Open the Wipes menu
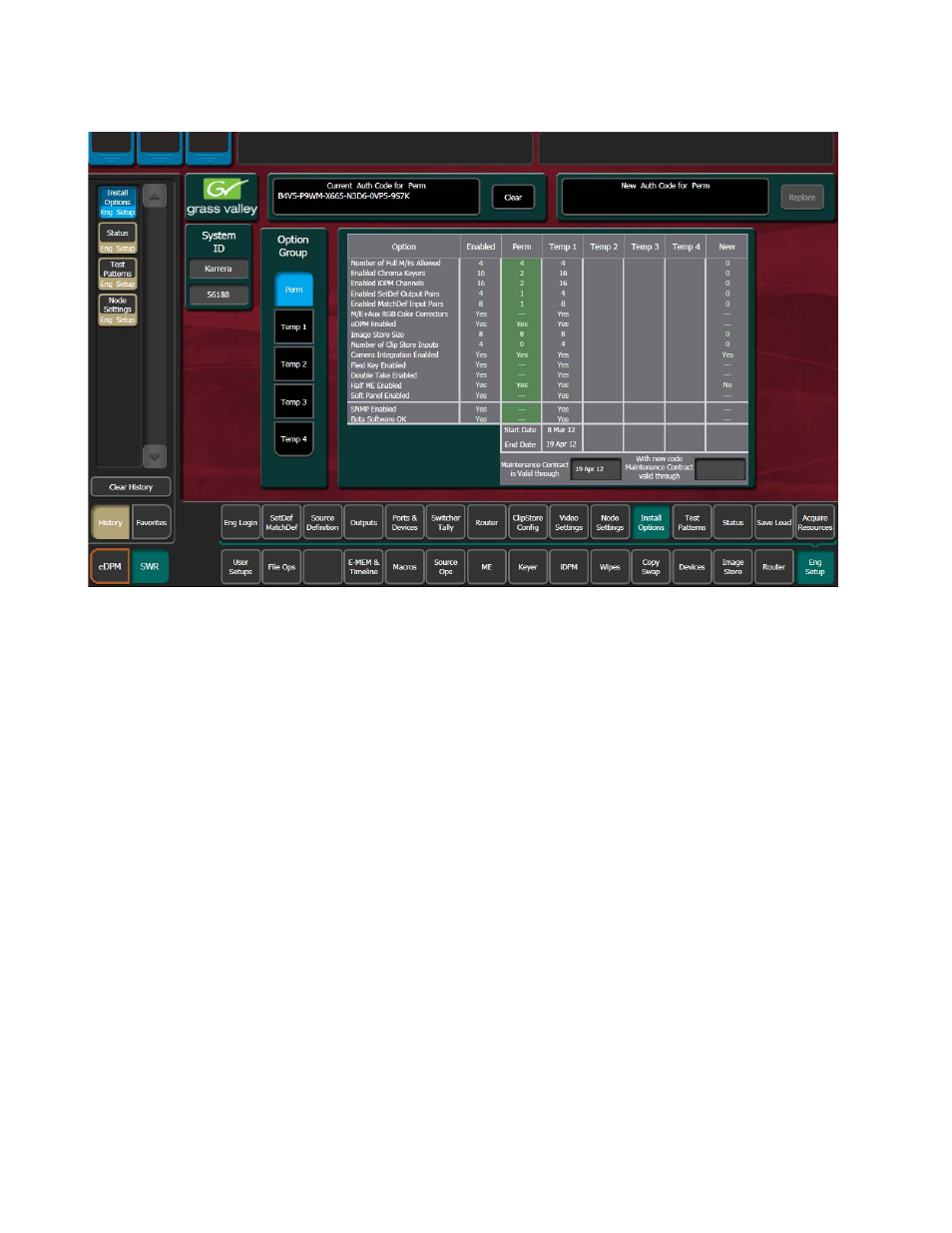The height and width of the screenshot is (1233, 952). [x=610, y=566]
